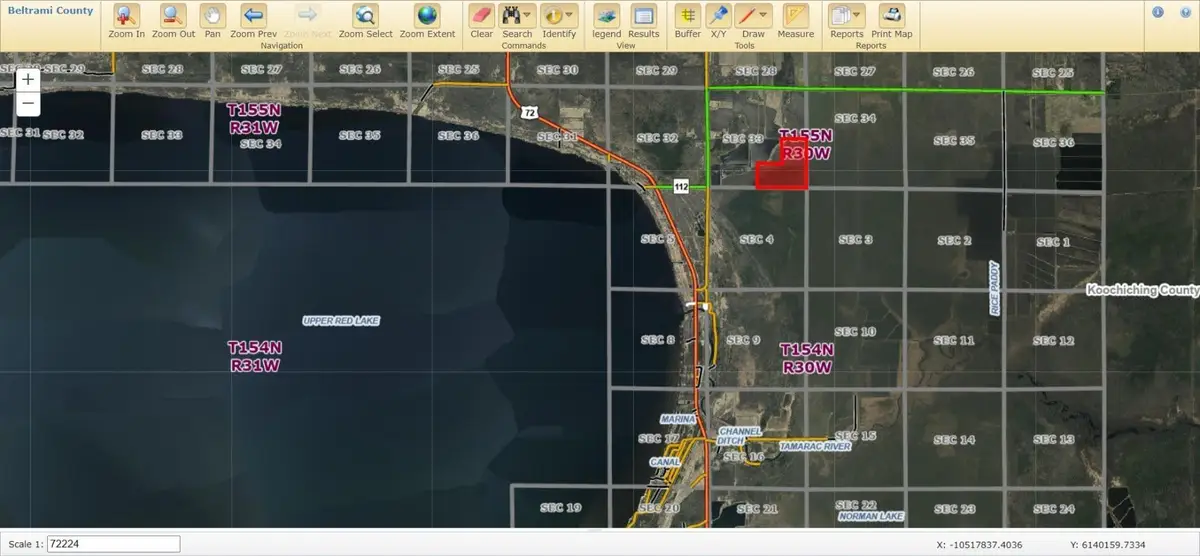Select the Zoom Out tool
The height and width of the screenshot is (556, 1200).
tap(173, 16)
